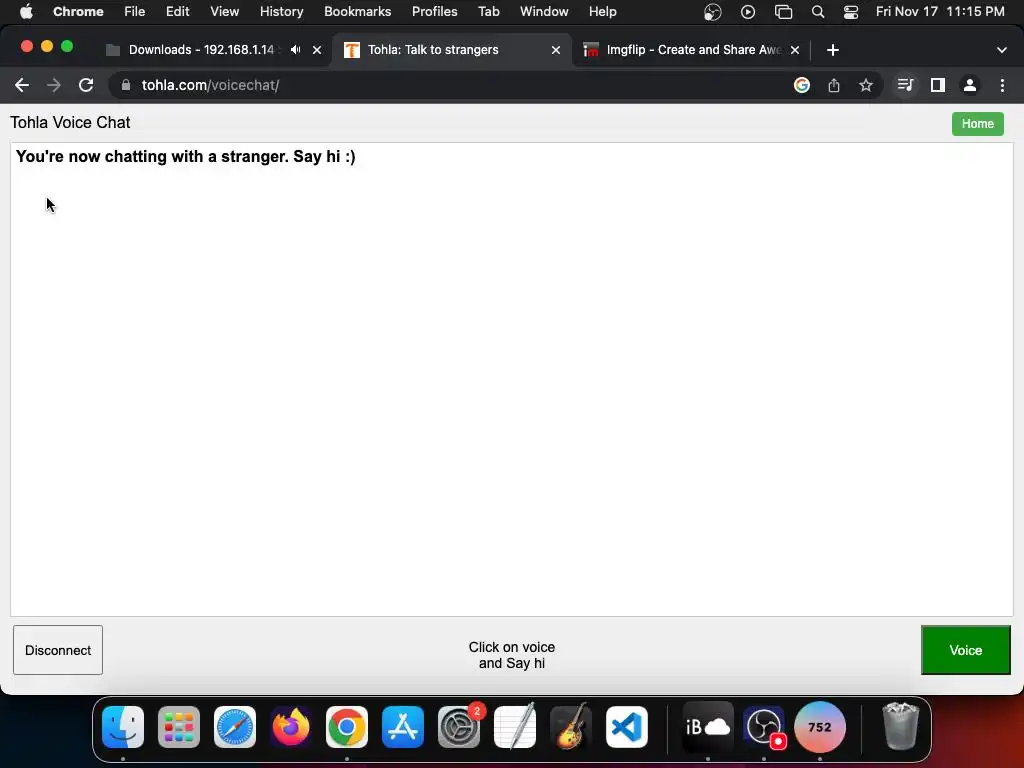Open GarageBand from the dock
This screenshot has width=1024, height=768.
(x=571, y=727)
